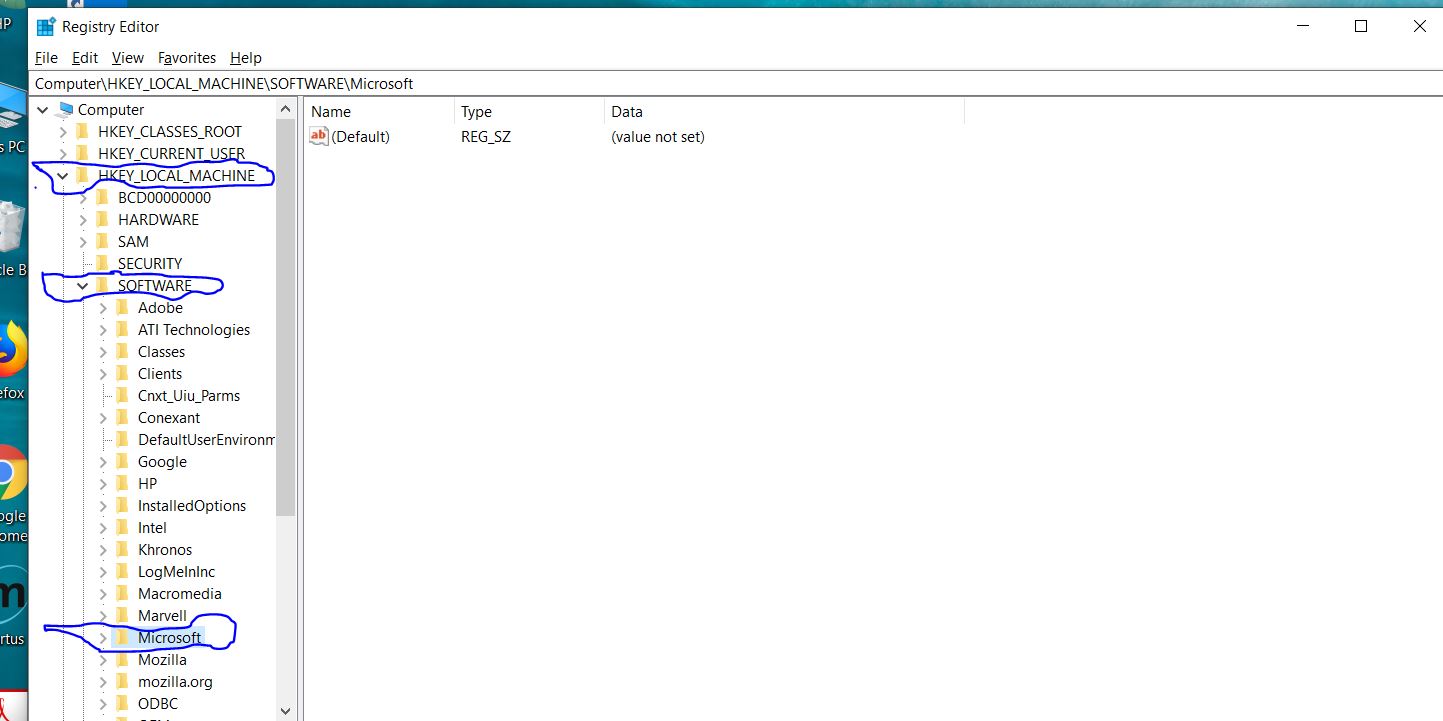Click the SOFTWARE folder icon
Image resolution: width=1443 pixels, height=721 pixels.
[x=102, y=286]
